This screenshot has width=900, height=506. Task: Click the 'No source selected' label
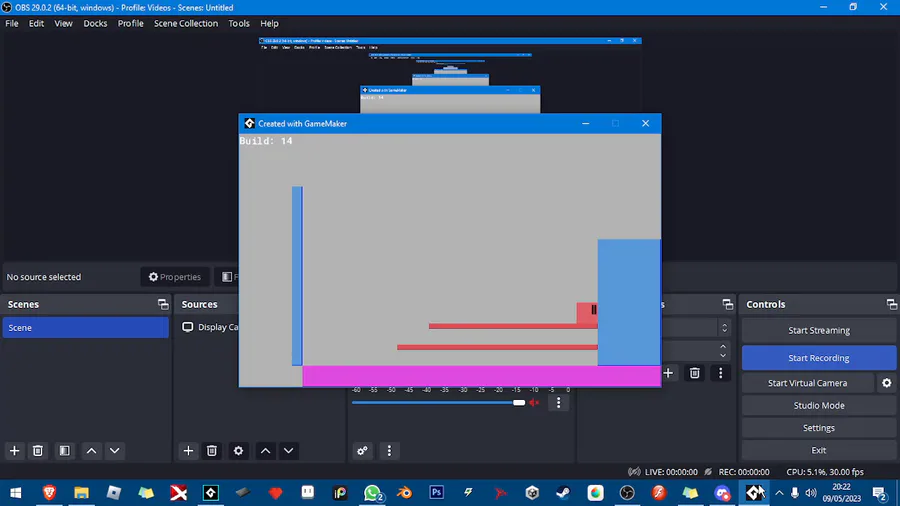[44, 277]
